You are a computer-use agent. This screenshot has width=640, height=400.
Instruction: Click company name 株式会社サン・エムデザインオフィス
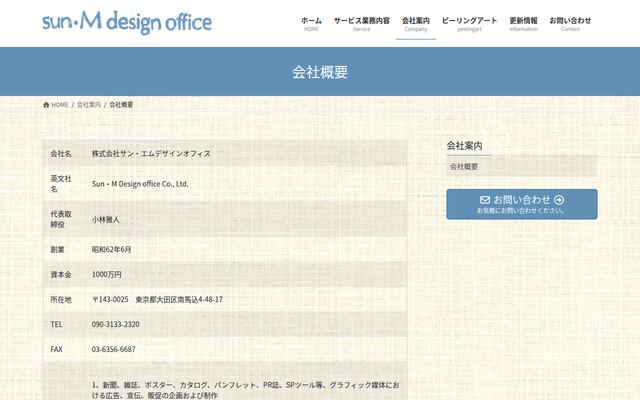tap(151, 154)
